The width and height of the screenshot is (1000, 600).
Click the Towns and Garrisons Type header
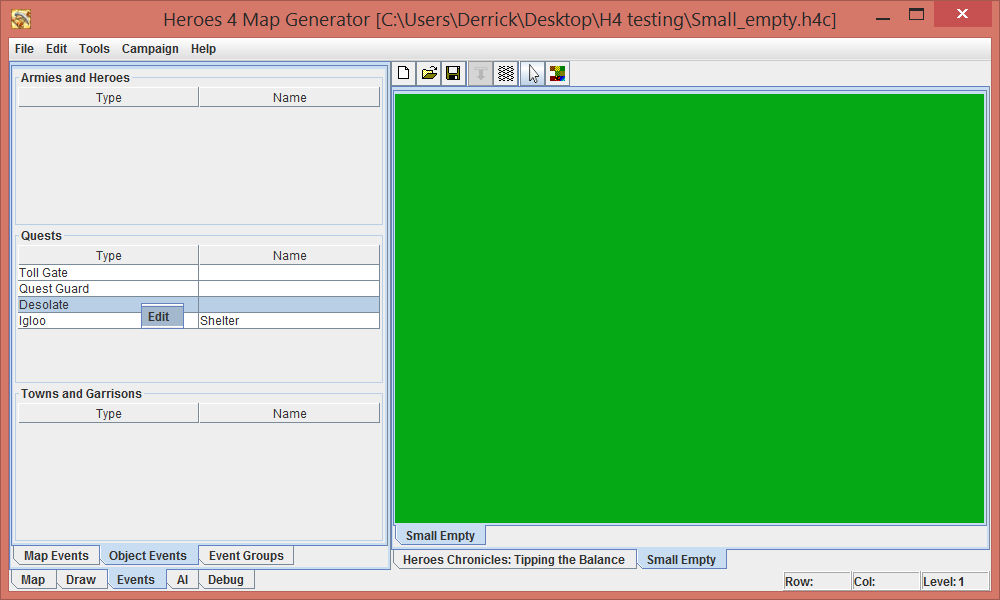click(108, 413)
